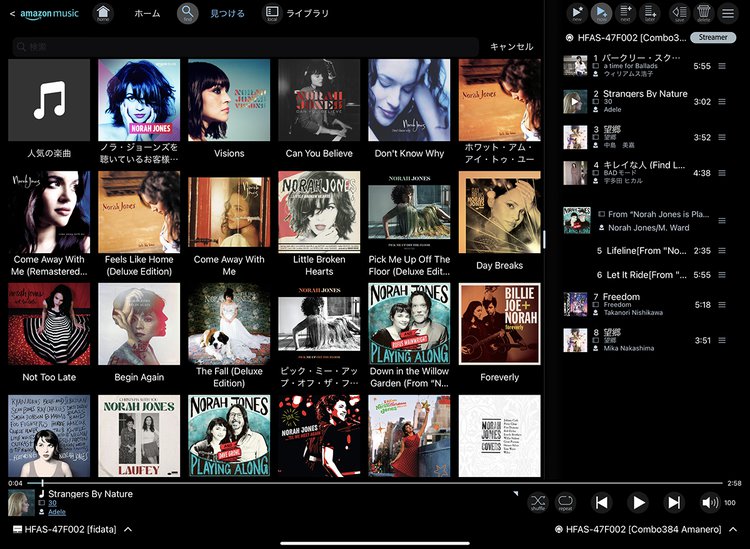Image resolution: width=750 pixels, height=549 pixels.
Task: Toggle shuffle mode
Action: [538, 502]
